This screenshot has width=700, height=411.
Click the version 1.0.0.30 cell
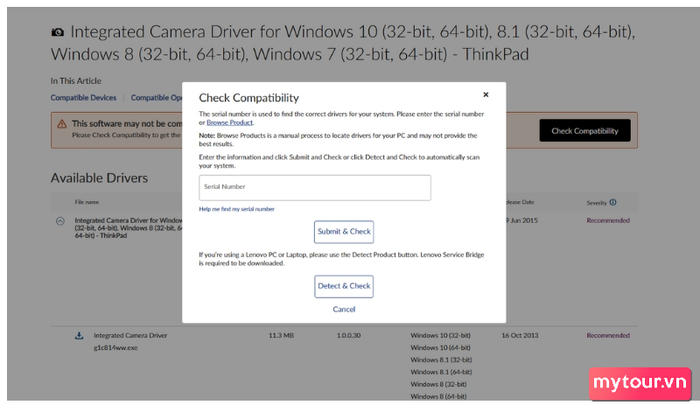[349, 335]
